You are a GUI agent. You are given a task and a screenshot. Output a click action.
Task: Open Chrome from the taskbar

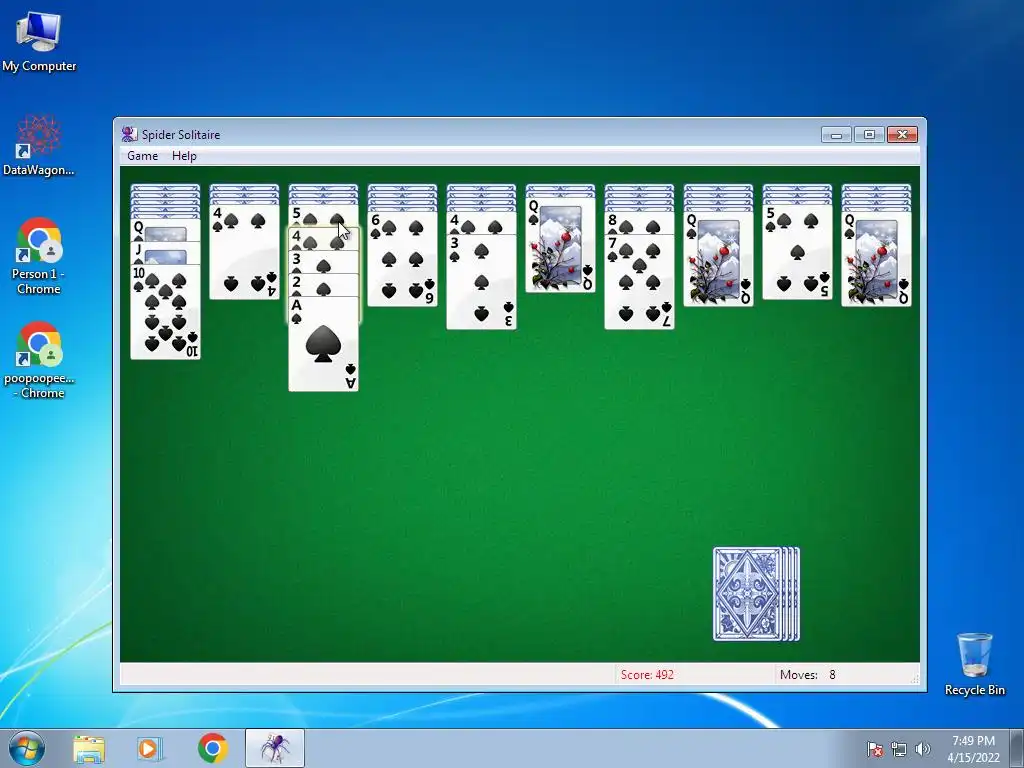coord(212,748)
